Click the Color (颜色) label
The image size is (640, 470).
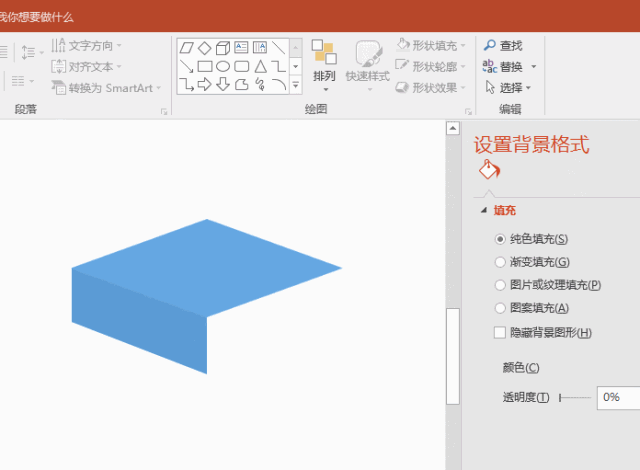click(x=521, y=368)
